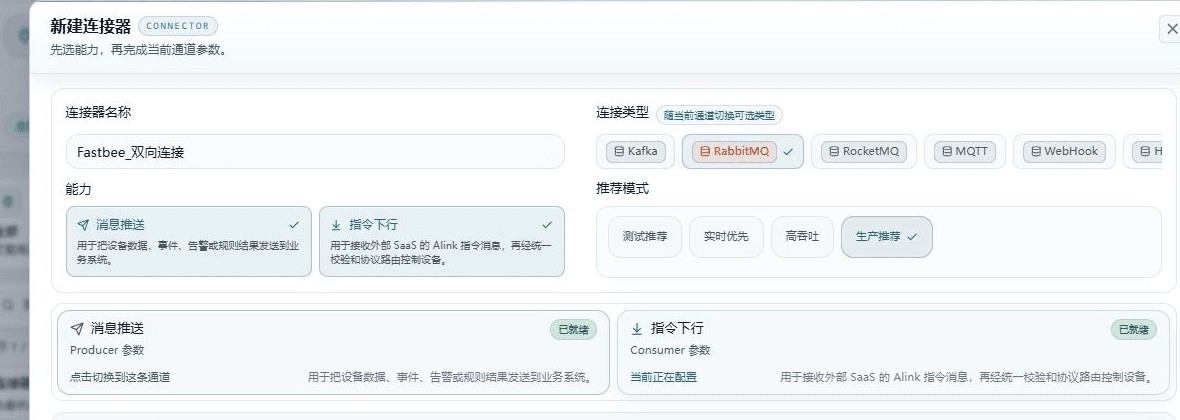The height and width of the screenshot is (420, 1180).
Task: Click the 能力 section label
Action: [78, 189]
